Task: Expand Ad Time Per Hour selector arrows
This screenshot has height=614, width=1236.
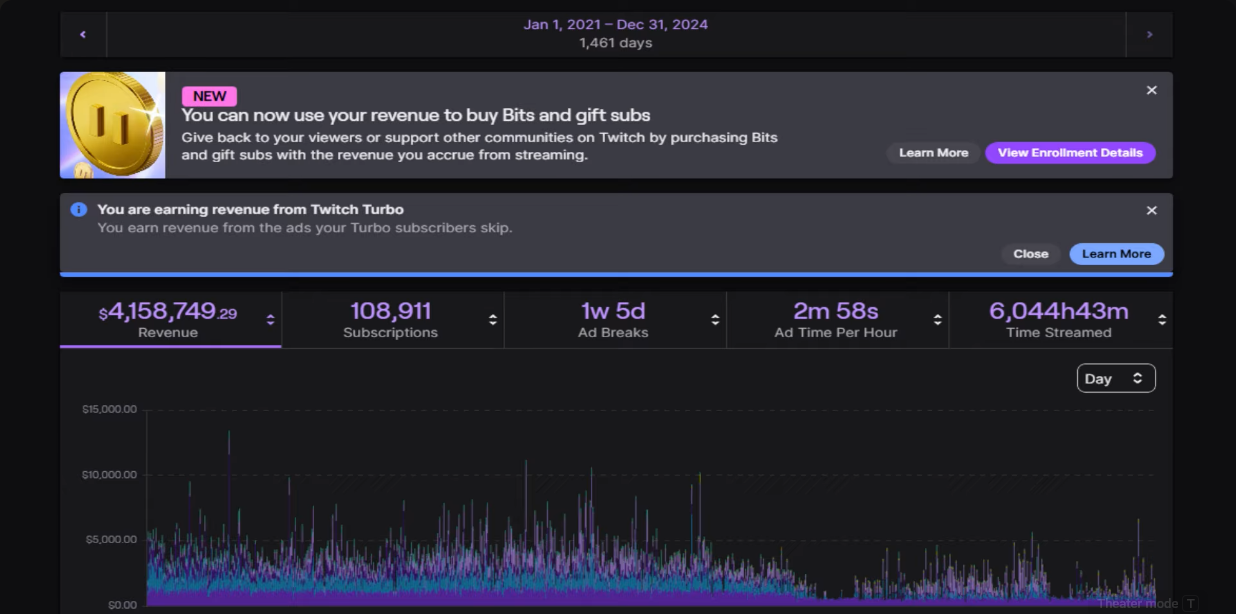Action: [937, 320]
